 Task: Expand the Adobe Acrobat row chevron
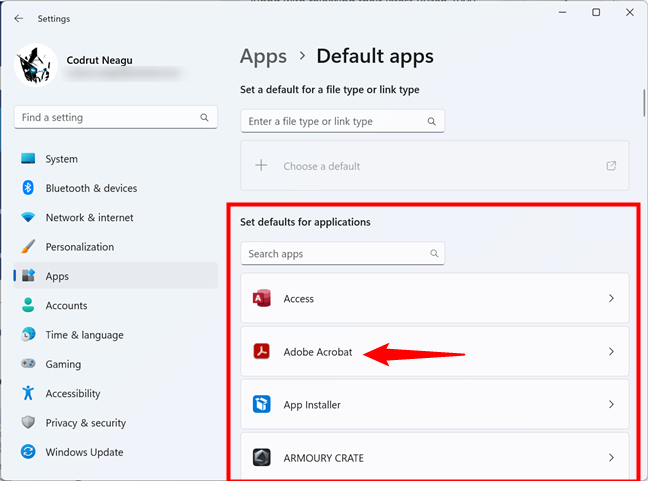(x=611, y=351)
